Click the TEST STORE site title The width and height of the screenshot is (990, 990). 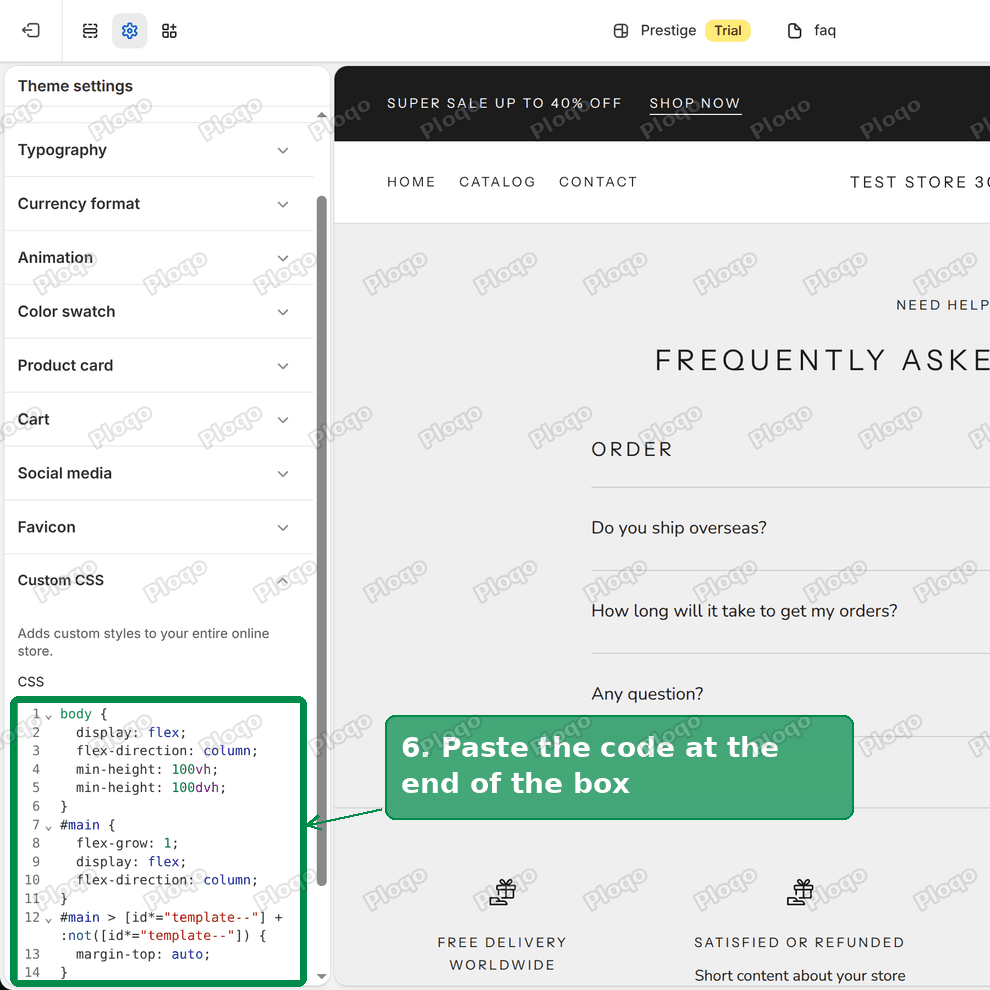[919, 182]
